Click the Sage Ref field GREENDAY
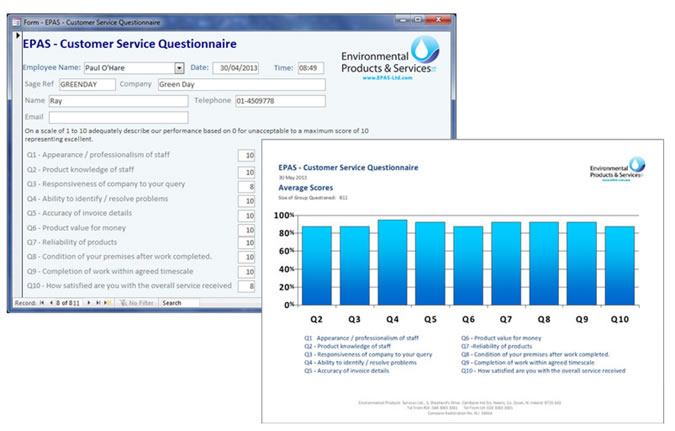Viewport: 675px width, 431px height. point(87,84)
